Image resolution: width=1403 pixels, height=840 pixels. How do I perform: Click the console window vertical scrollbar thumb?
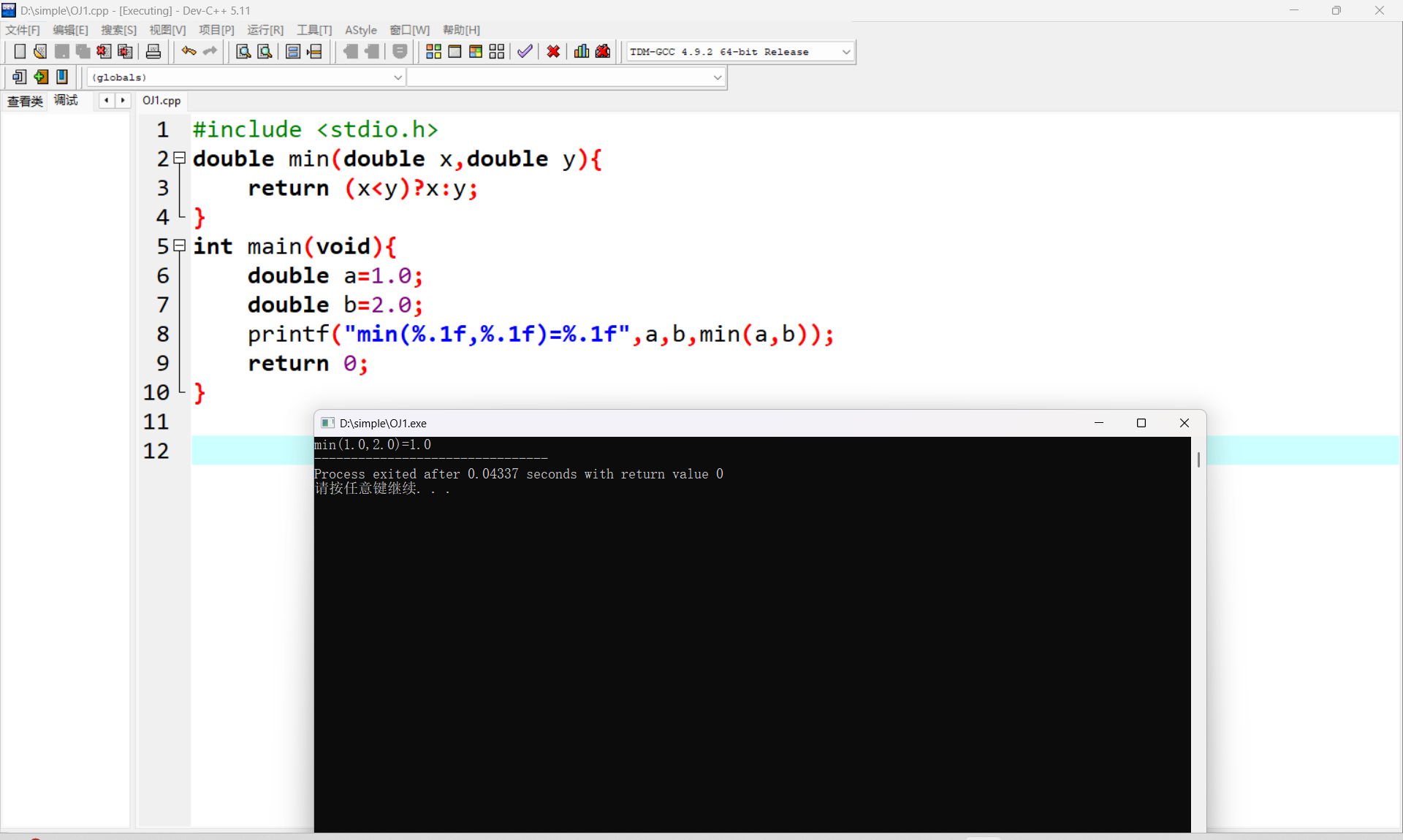click(1198, 459)
